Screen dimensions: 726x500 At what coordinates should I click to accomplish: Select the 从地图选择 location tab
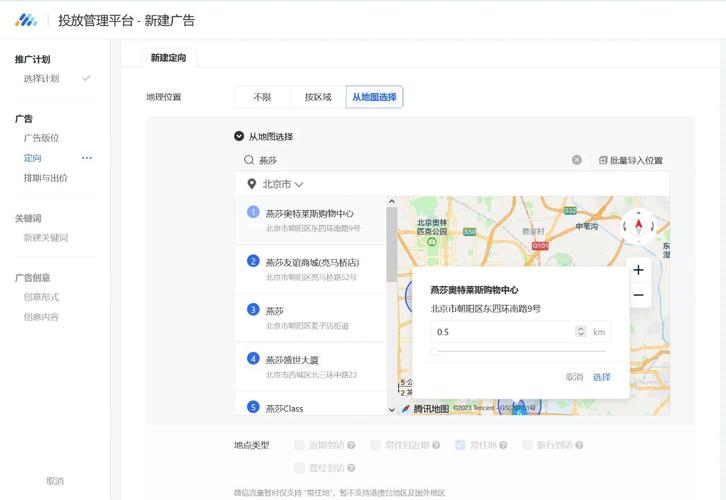tap(374, 97)
